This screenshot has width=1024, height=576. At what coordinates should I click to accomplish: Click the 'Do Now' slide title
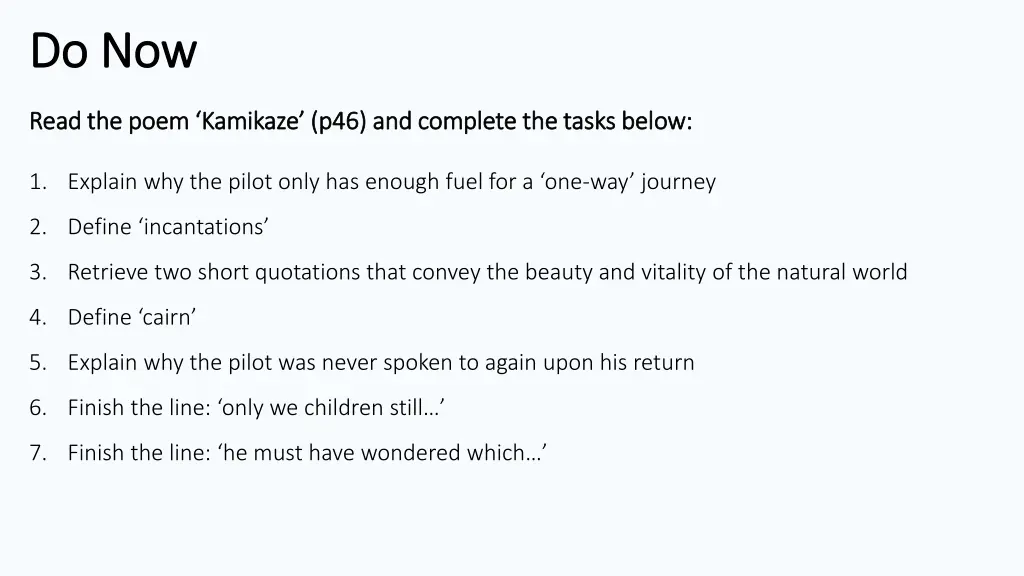pos(113,51)
